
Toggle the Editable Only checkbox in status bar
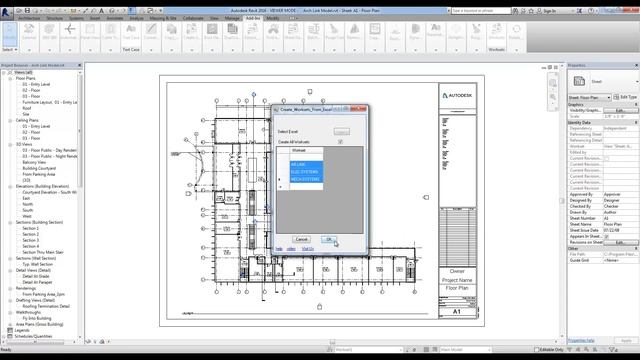[x=537, y=350]
